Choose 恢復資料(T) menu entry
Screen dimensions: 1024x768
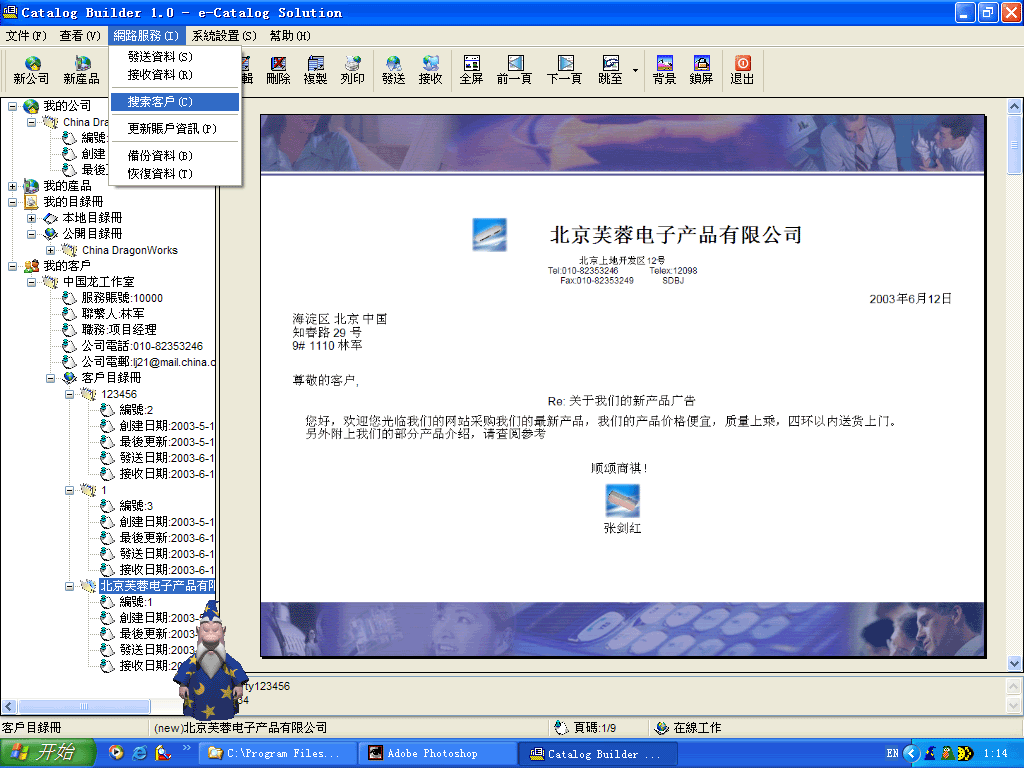coord(174,174)
